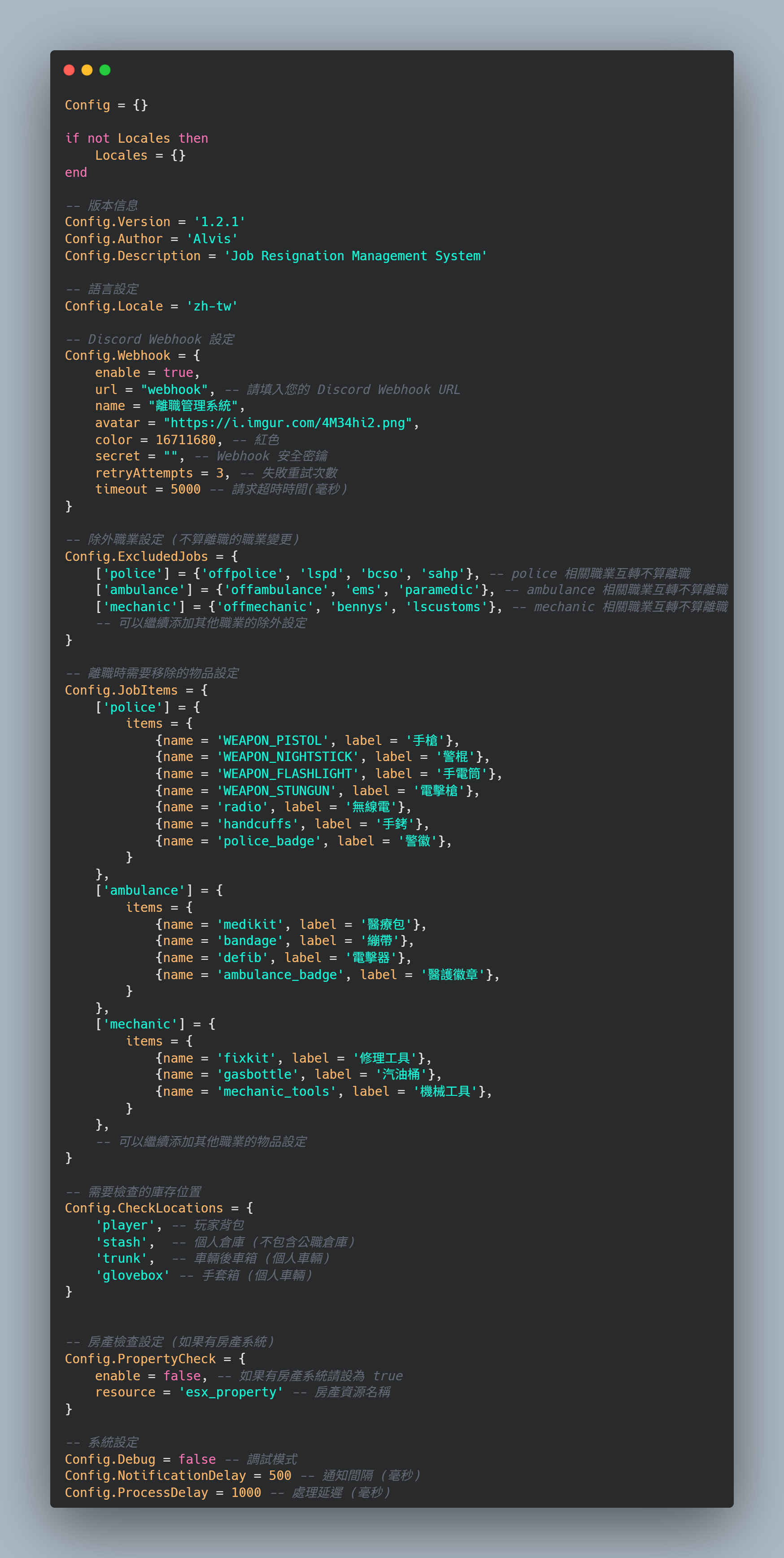Click the 'defib' item name
This screenshot has width=784, height=1558.
242,958
